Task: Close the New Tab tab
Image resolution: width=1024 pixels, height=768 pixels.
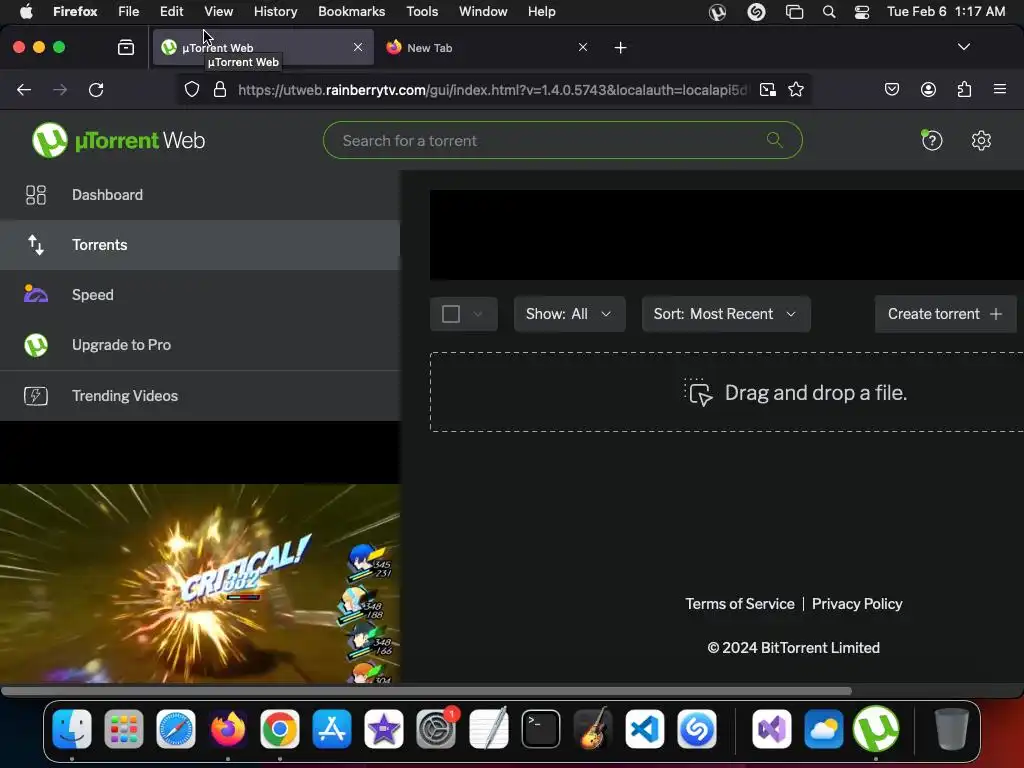Action: tap(583, 47)
